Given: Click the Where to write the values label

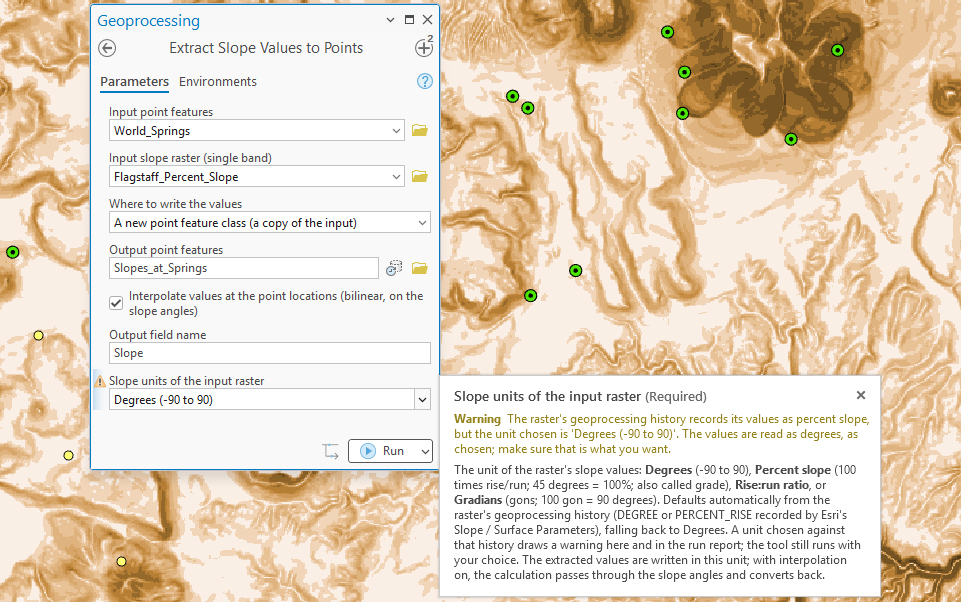Looking at the screenshot, I should pyautogui.click(x=175, y=204).
